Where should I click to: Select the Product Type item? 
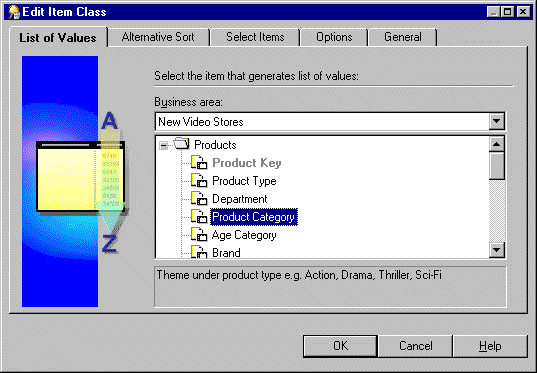[x=244, y=181]
